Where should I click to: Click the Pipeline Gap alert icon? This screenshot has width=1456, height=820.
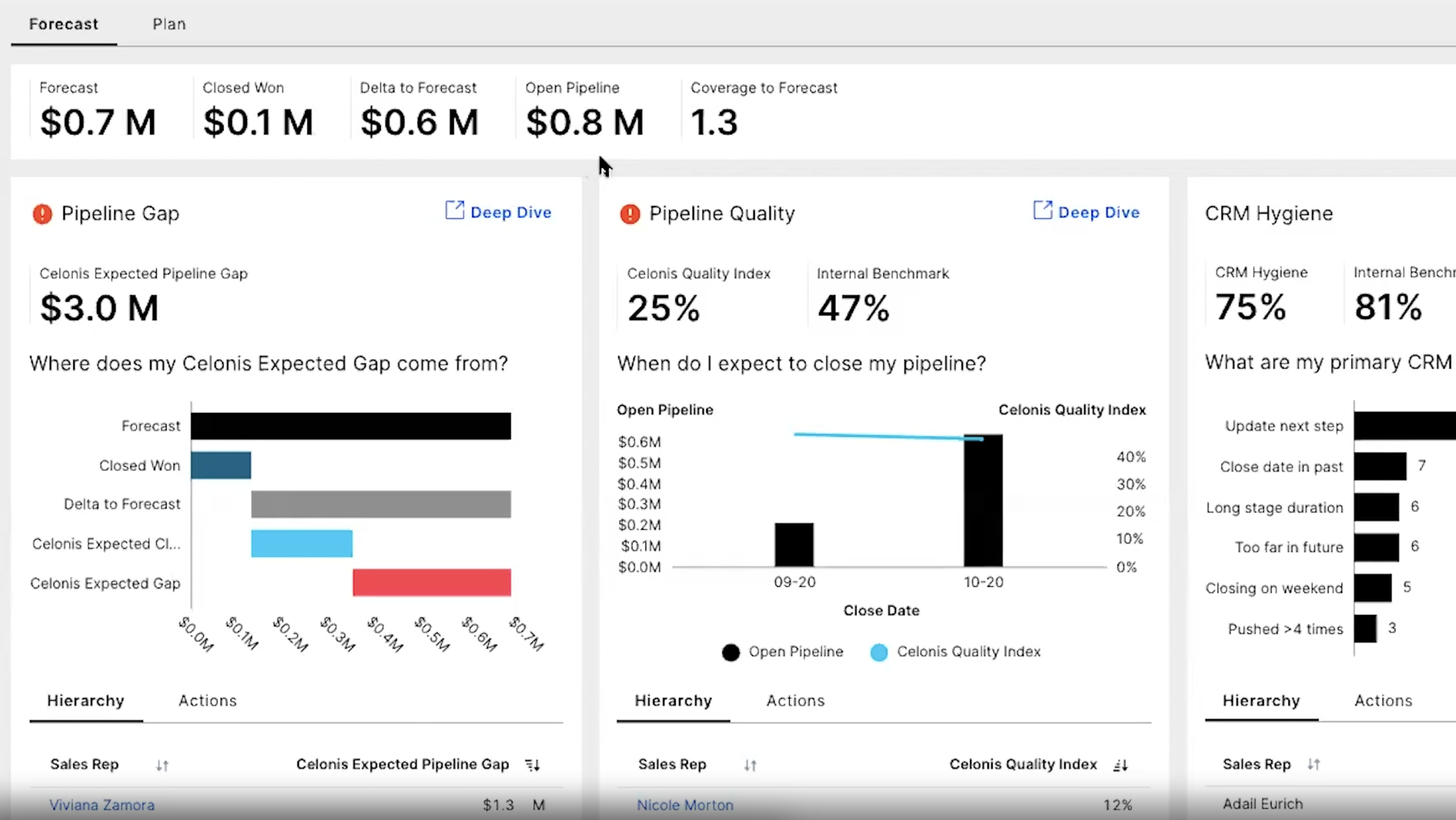pyautogui.click(x=42, y=214)
